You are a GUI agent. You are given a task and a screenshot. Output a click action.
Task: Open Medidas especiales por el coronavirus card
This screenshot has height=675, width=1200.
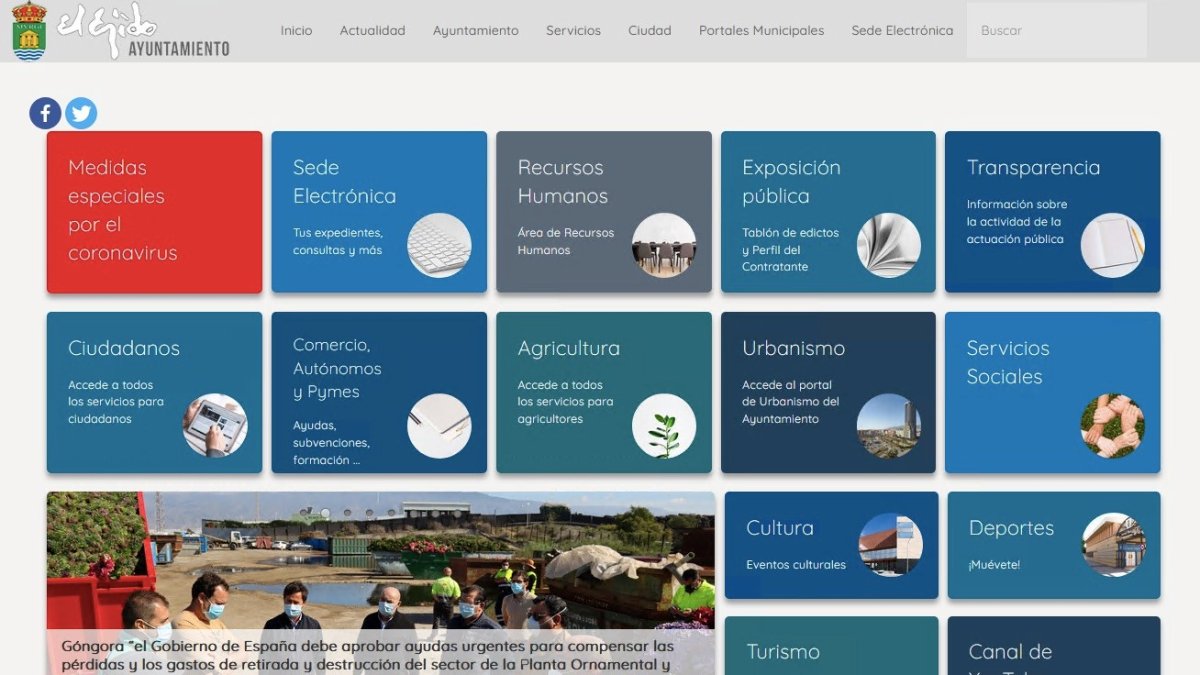tap(155, 212)
